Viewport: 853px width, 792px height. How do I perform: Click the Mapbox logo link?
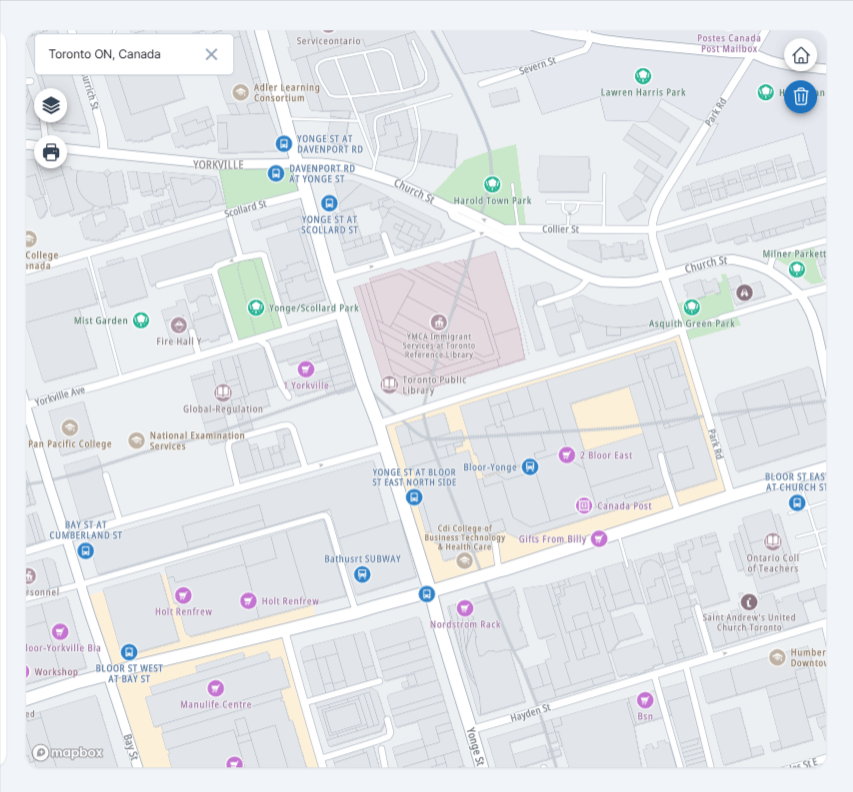[x=67, y=752]
